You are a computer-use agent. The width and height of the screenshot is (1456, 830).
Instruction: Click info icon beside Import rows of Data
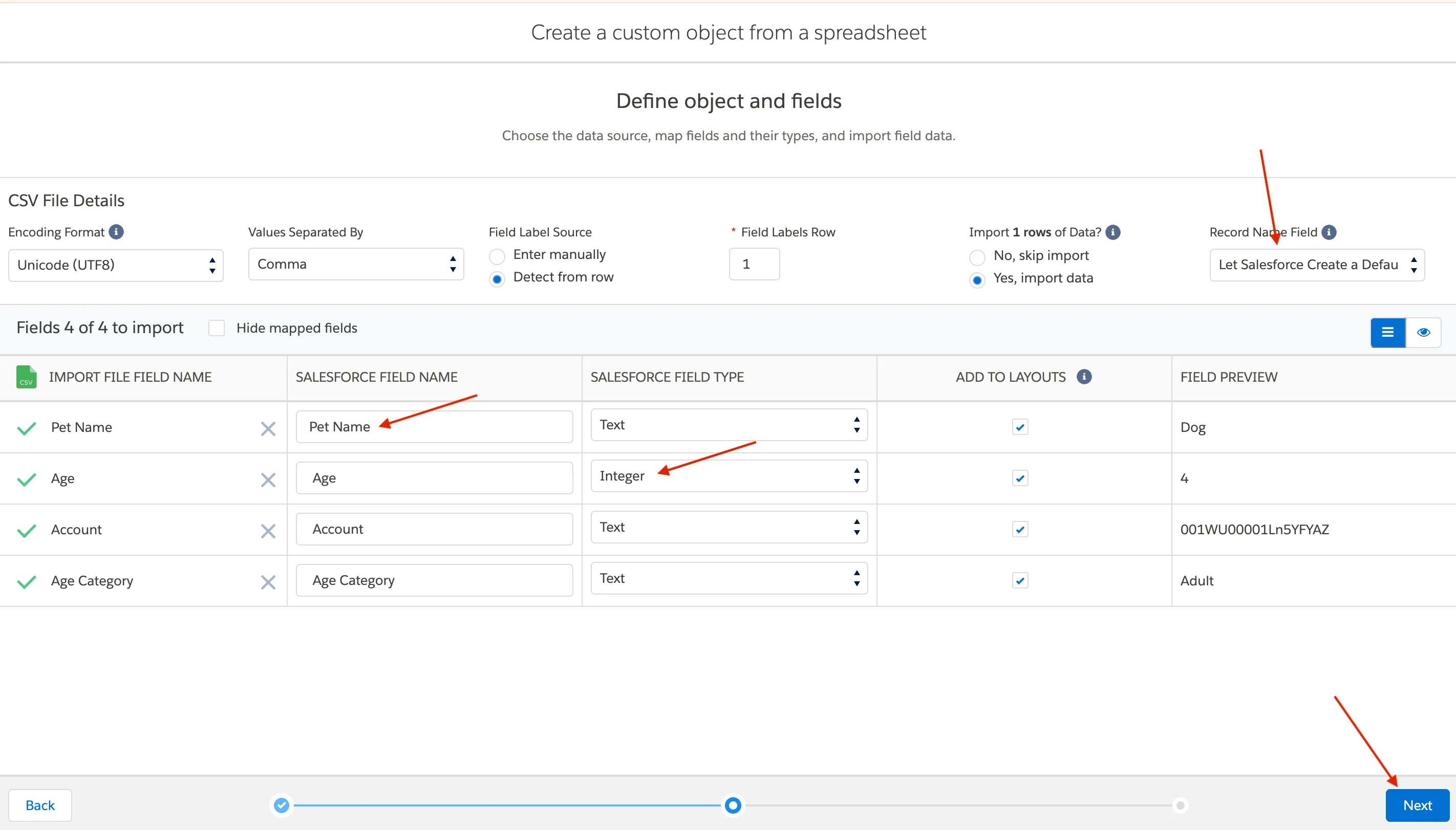click(x=1112, y=232)
